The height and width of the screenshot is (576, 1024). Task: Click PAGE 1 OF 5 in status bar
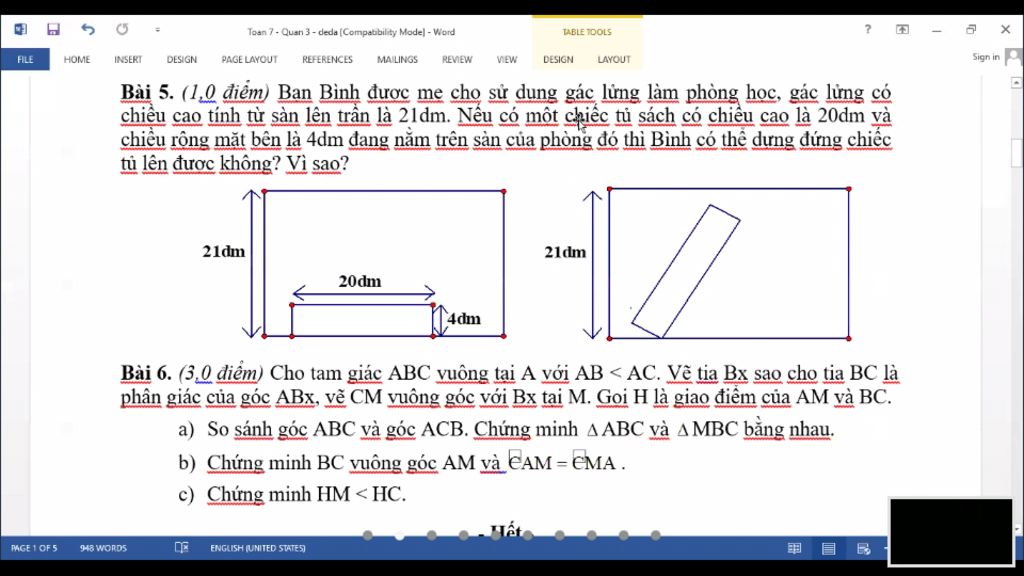(x=34, y=548)
